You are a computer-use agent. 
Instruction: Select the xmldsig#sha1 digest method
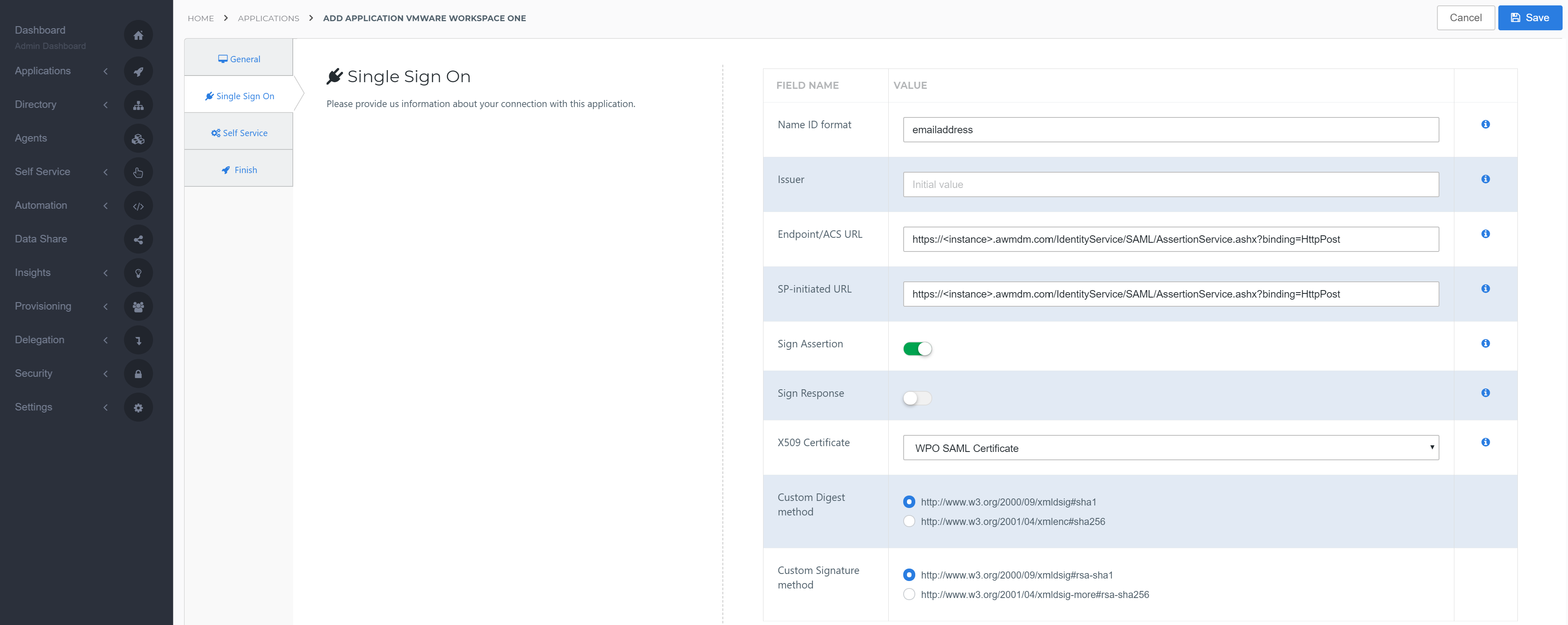pos(909,502)
